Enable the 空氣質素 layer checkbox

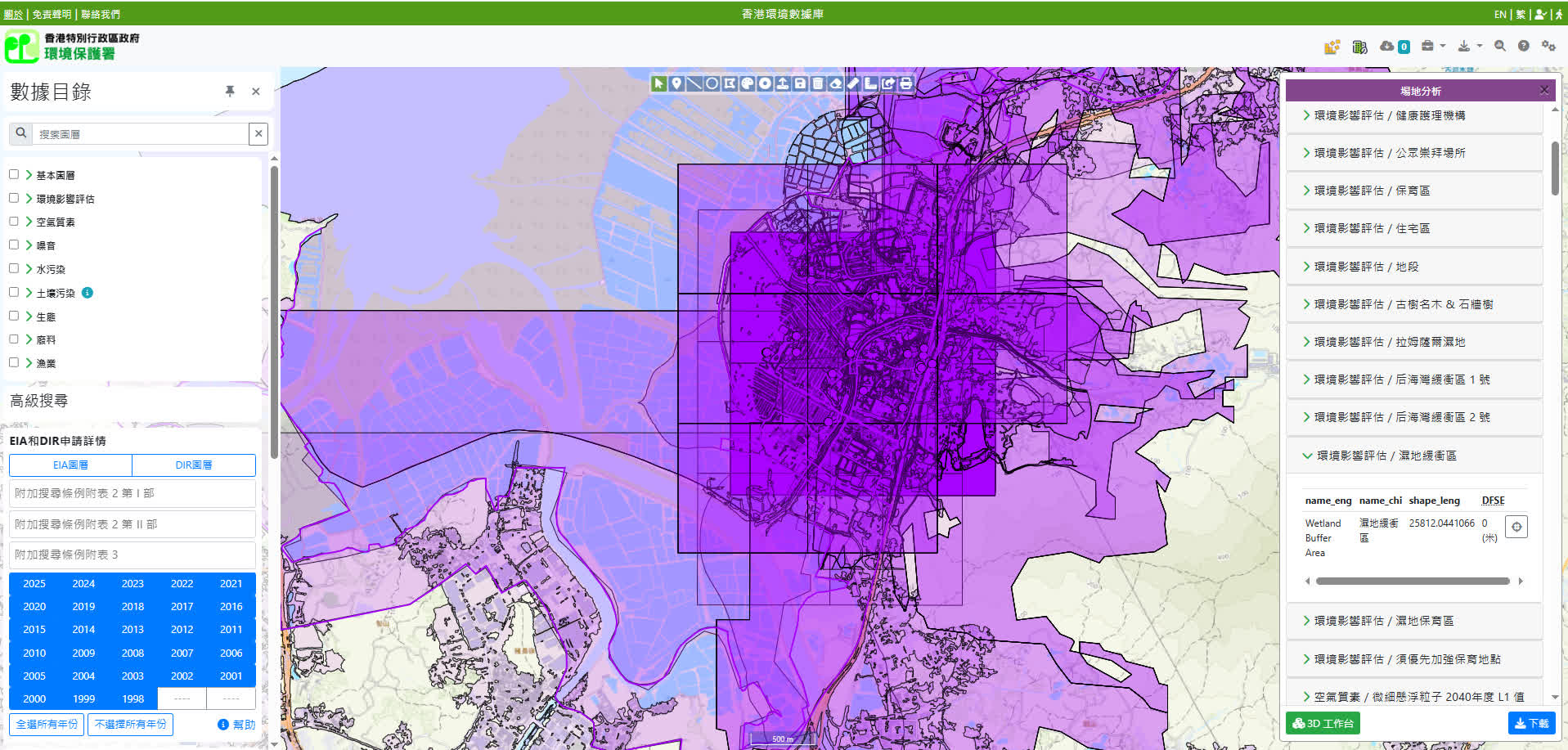click(14, 222)
